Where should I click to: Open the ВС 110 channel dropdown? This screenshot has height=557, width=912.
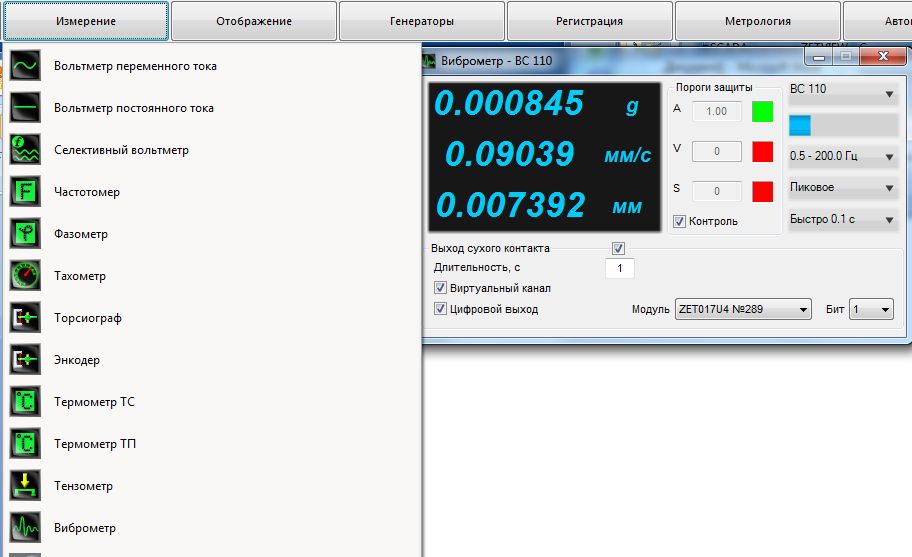843,92
